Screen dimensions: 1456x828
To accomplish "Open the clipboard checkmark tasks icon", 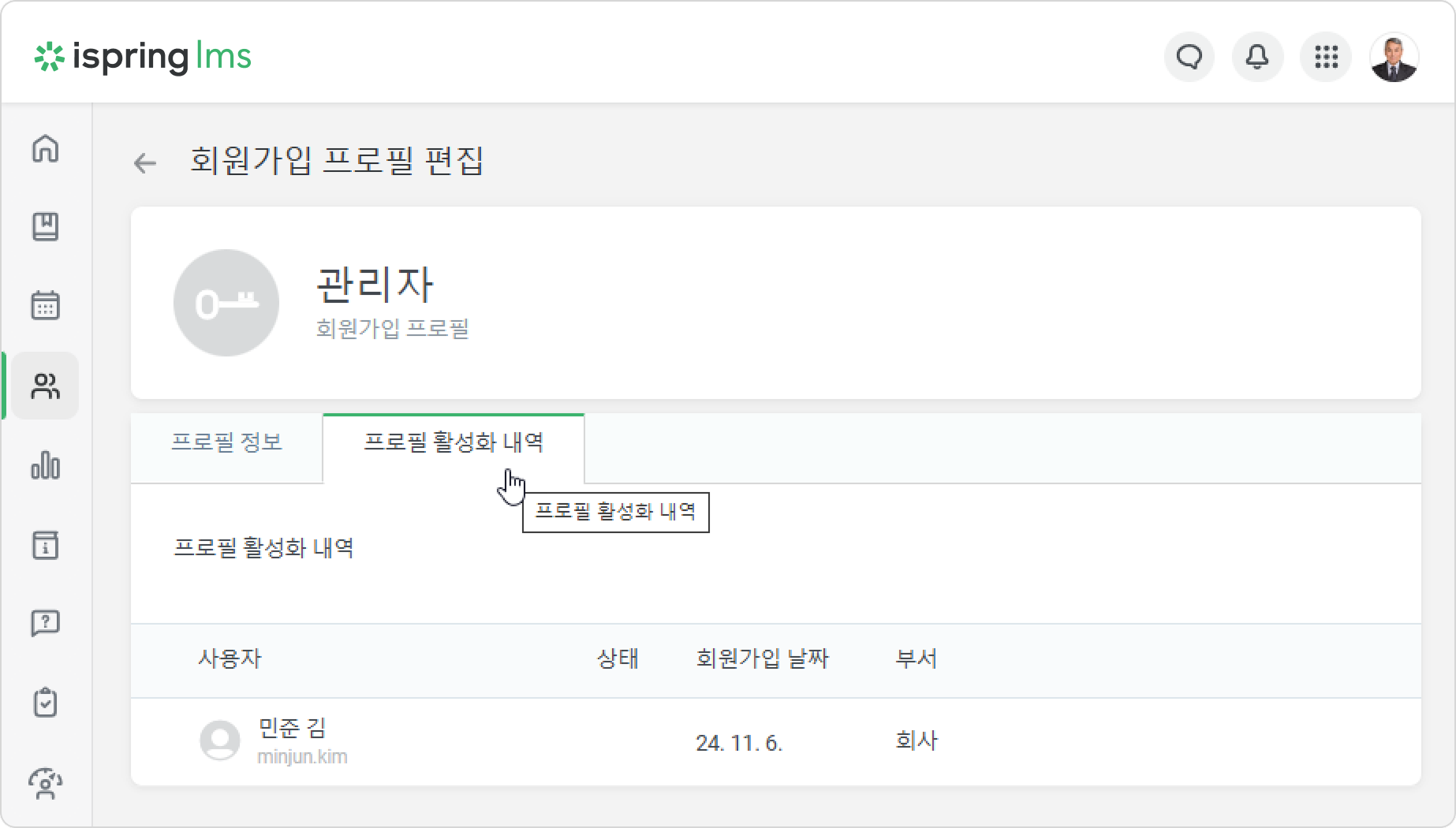I will click(x=46, y=703).
